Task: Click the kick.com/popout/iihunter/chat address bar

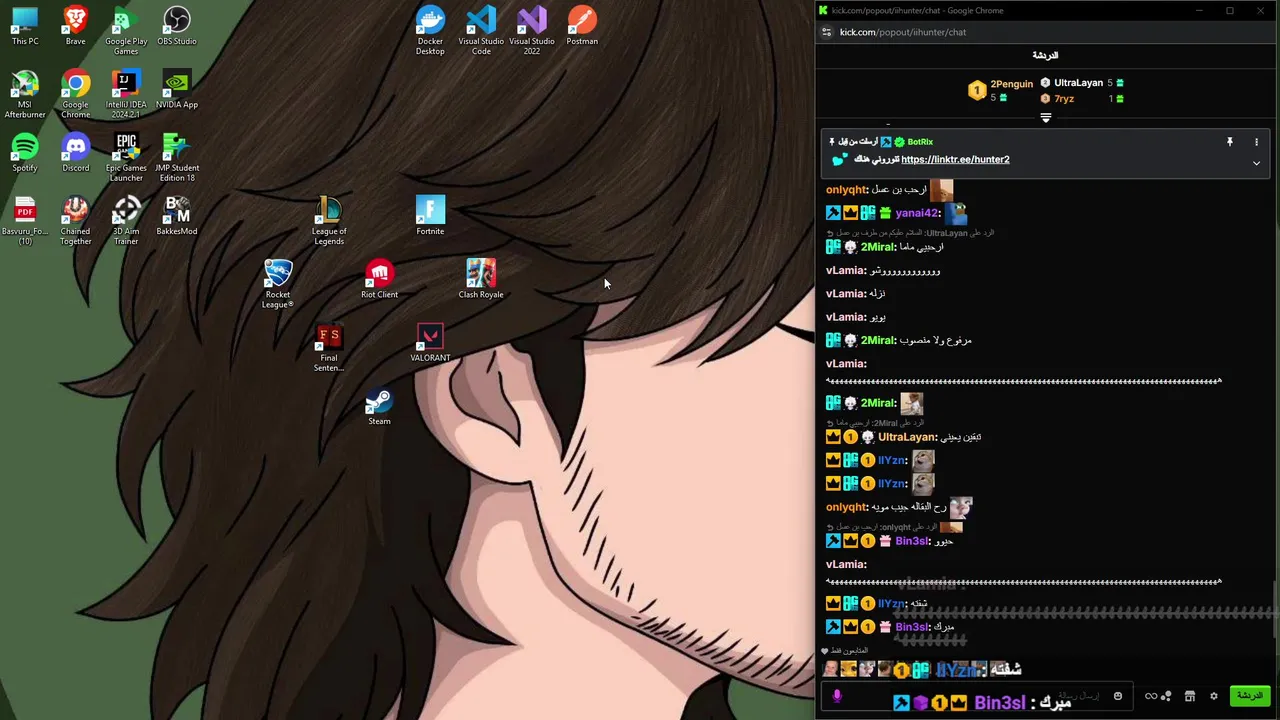Action: (903, 32)
